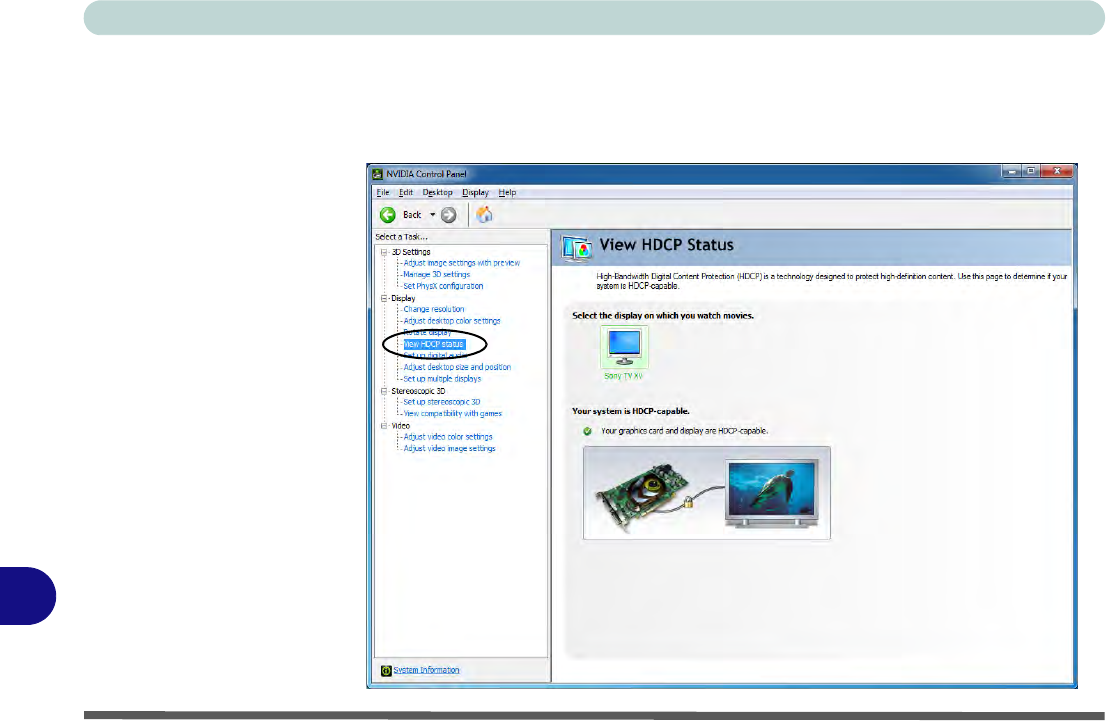Click the System Information icon
Screen dimensions: 1106x721
[x=386, y=670]
